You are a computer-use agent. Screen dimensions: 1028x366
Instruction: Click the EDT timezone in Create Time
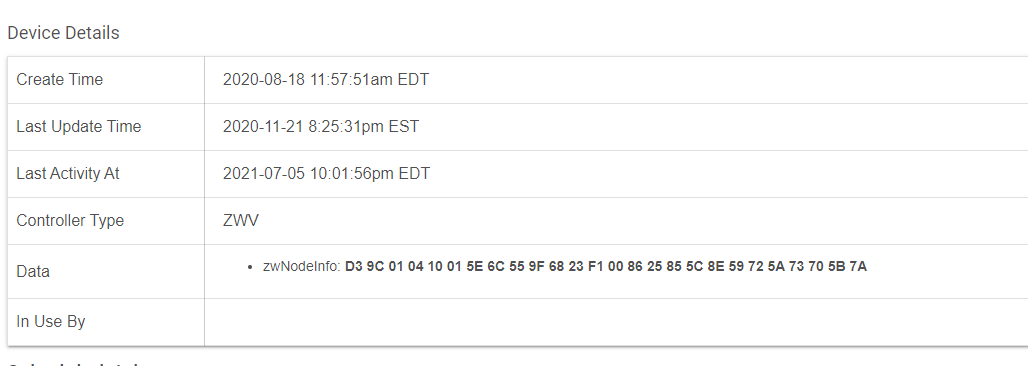(413, 79)
